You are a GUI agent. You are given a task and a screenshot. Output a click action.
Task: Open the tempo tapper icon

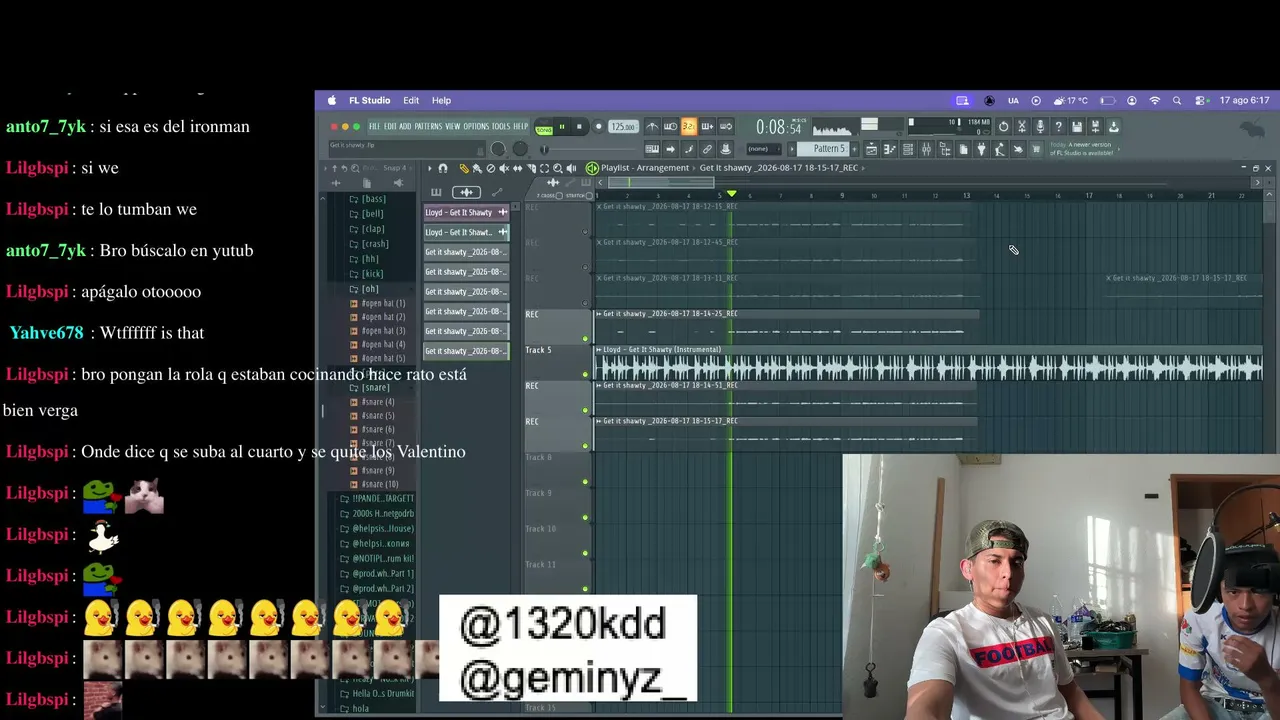coord(999,149)
